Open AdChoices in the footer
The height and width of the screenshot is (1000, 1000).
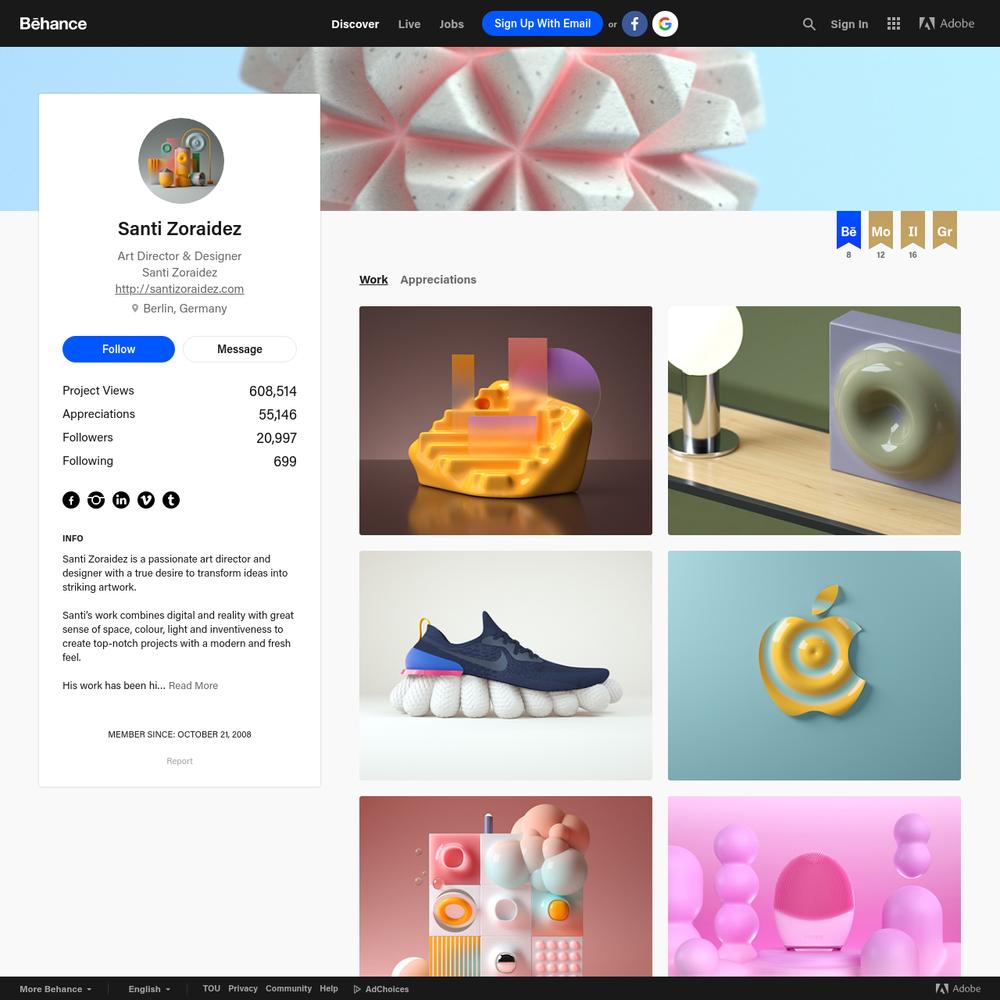(381, 989)
